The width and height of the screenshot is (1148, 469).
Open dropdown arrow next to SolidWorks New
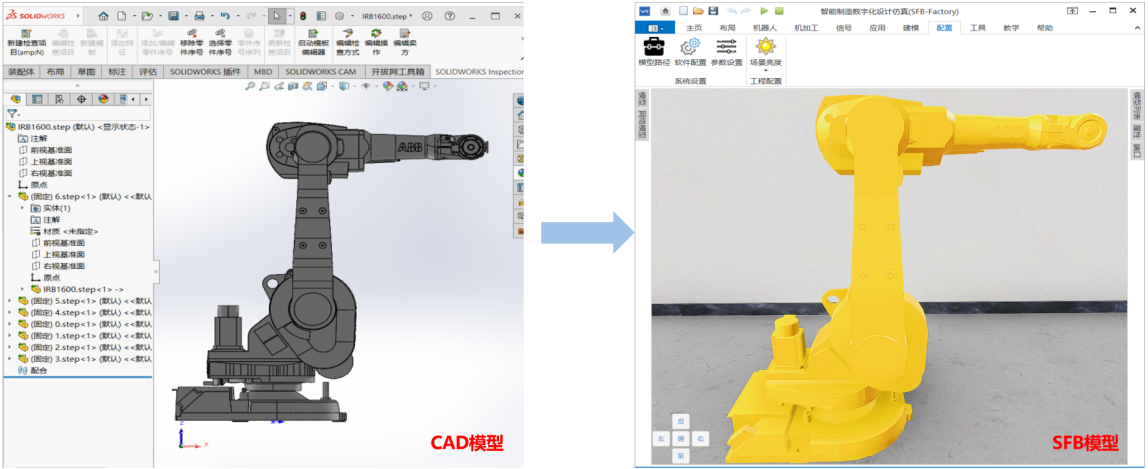(x=133, y=15)
